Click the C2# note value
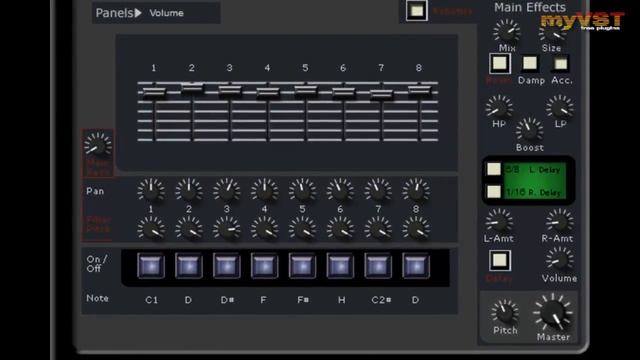This screenshot has width=640, height=360. [x=381, y=300]
